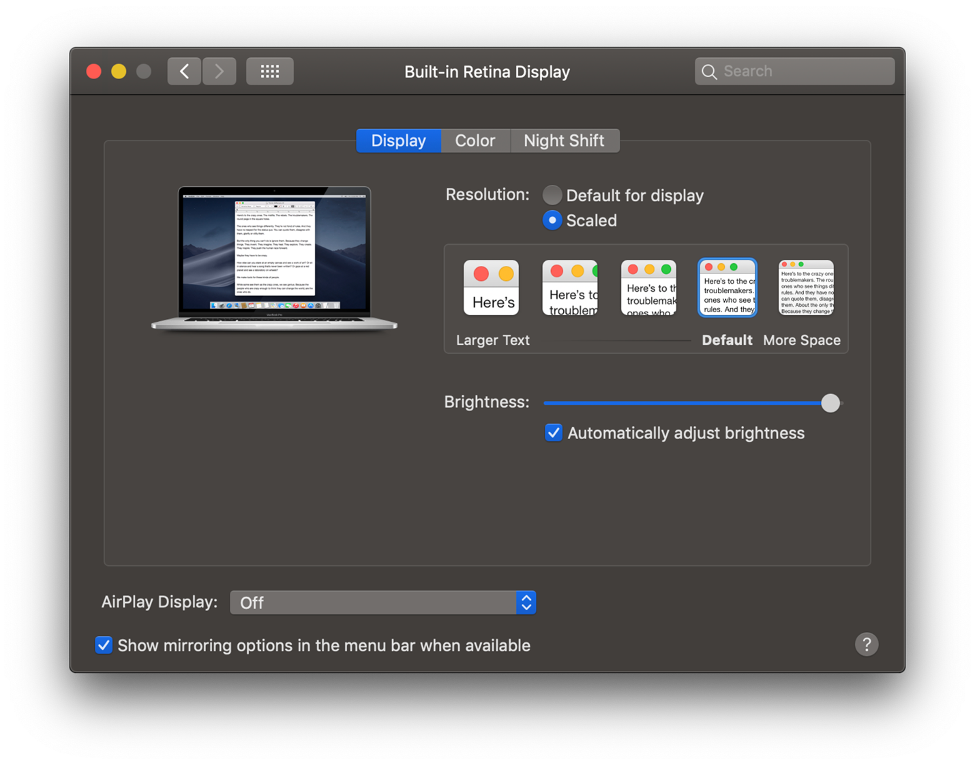Toggle Automatically adjust brightness checkbox
Image resolution: width=977 pixels, height=766 pixels.
point(553,433)
